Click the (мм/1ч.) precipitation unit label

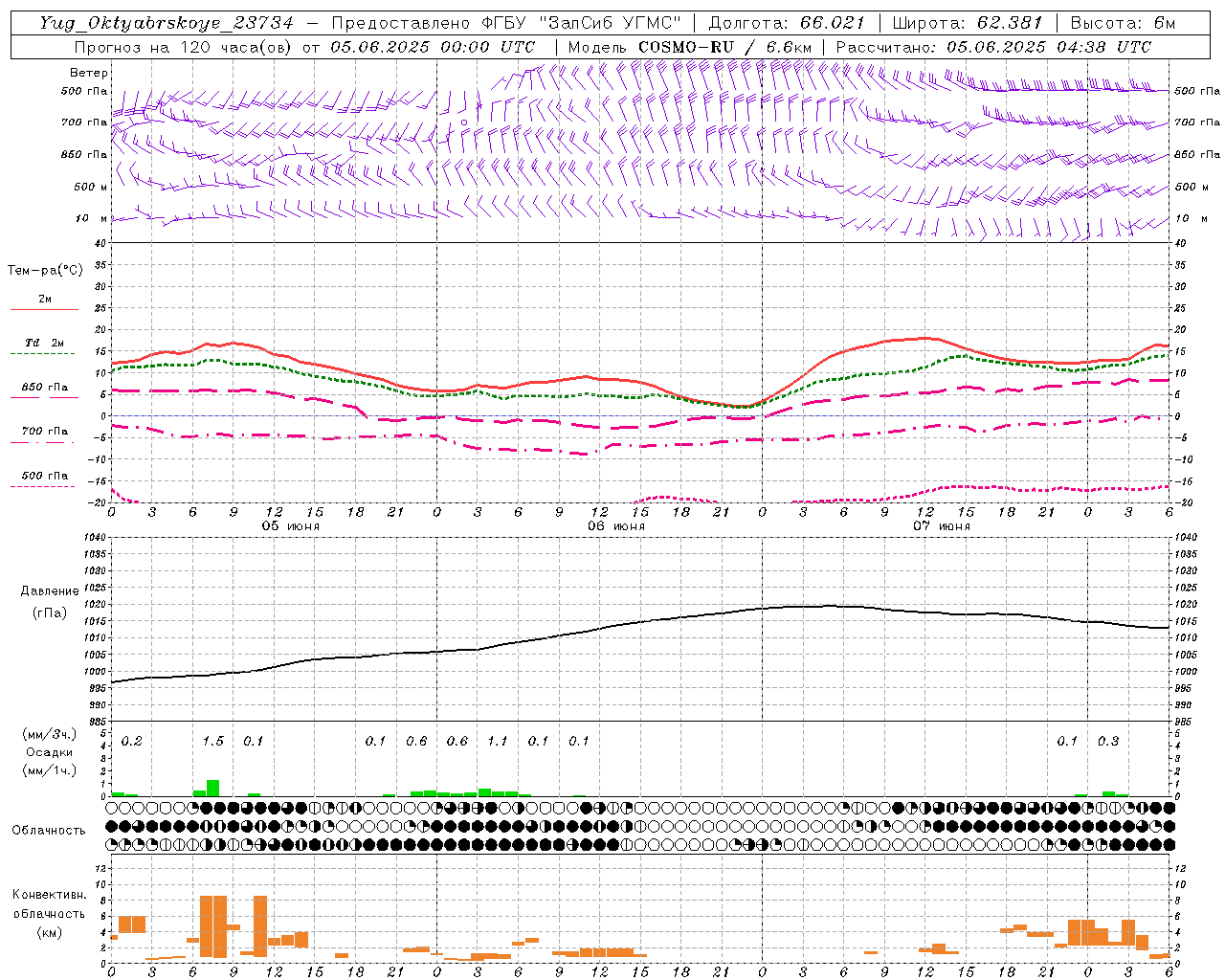coord(50,770)
